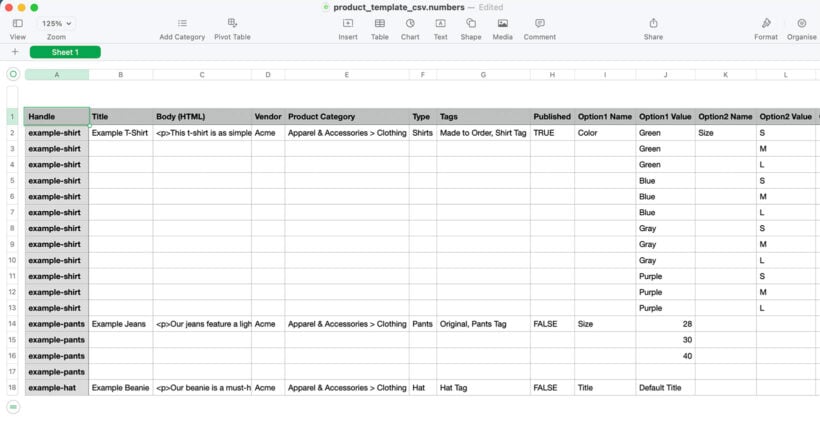Add a new sheet with plus button
Screen dimensions: 820x426
15,52
